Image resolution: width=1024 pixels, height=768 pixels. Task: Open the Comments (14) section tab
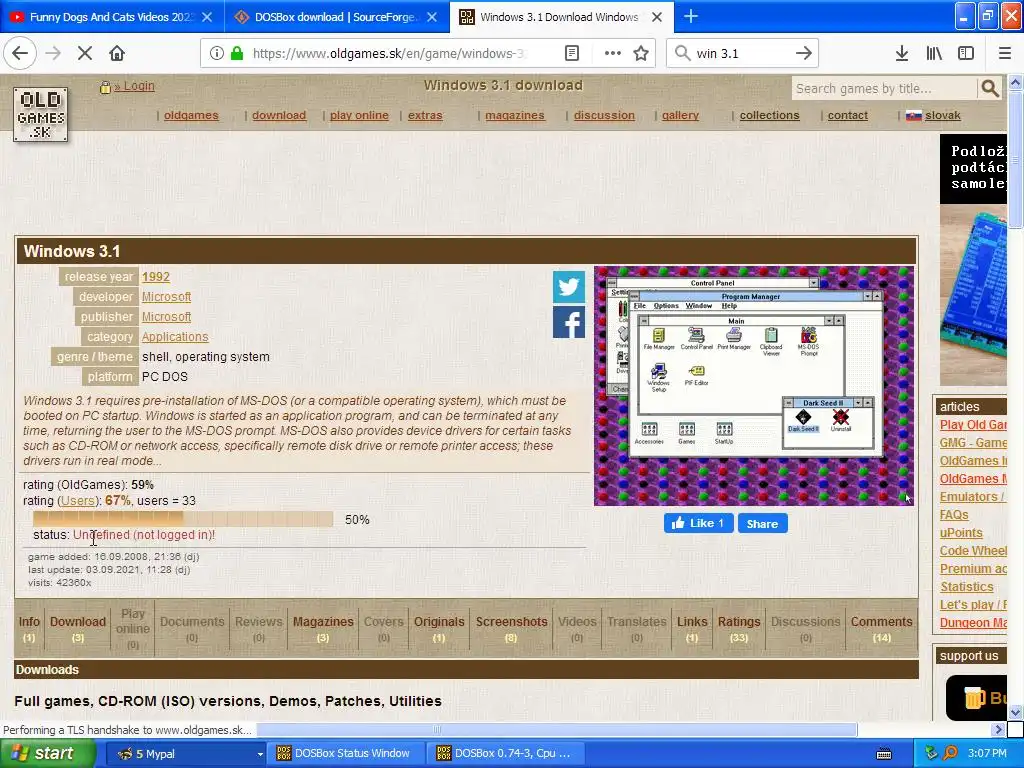[x=881, y=628]
